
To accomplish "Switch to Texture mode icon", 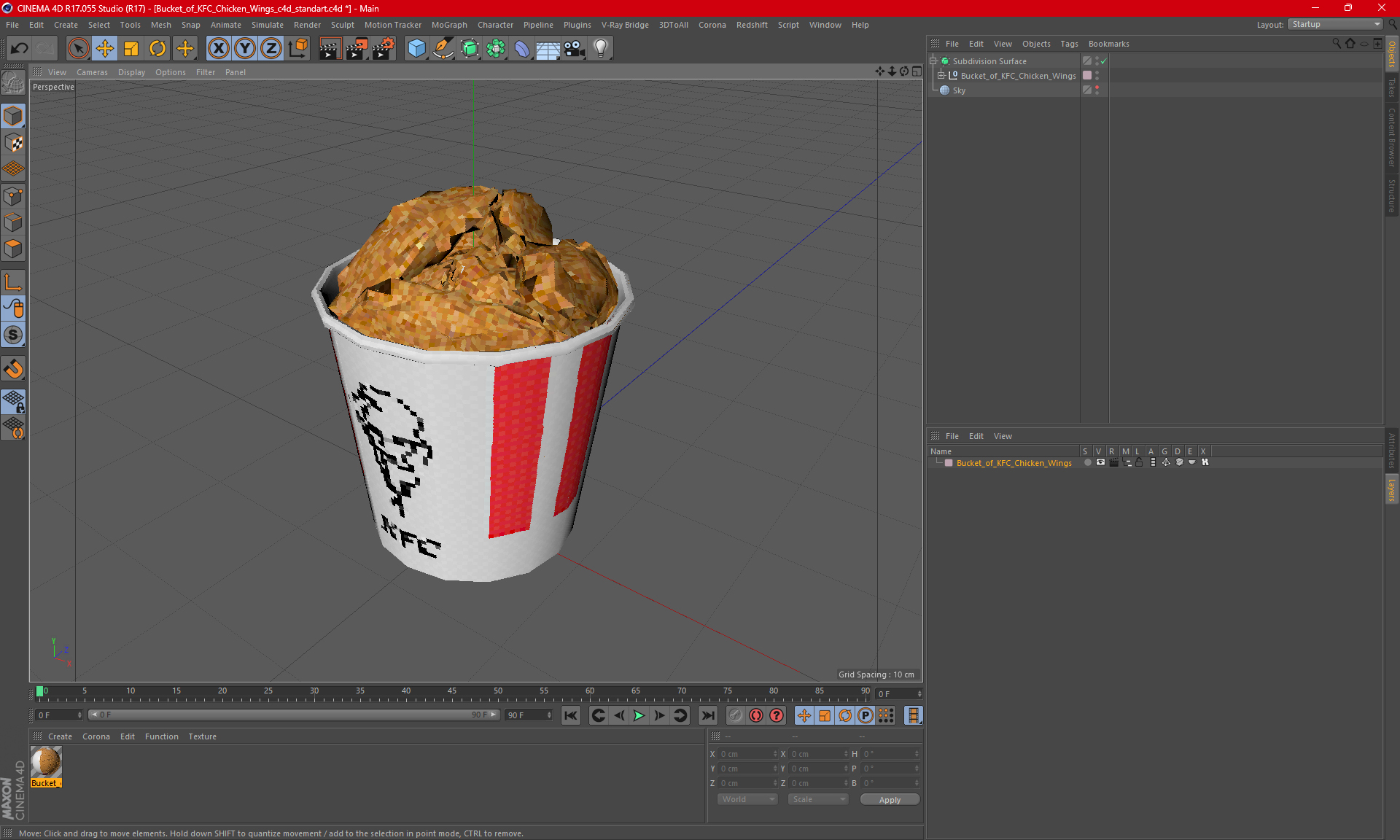I will click(13, 143).
